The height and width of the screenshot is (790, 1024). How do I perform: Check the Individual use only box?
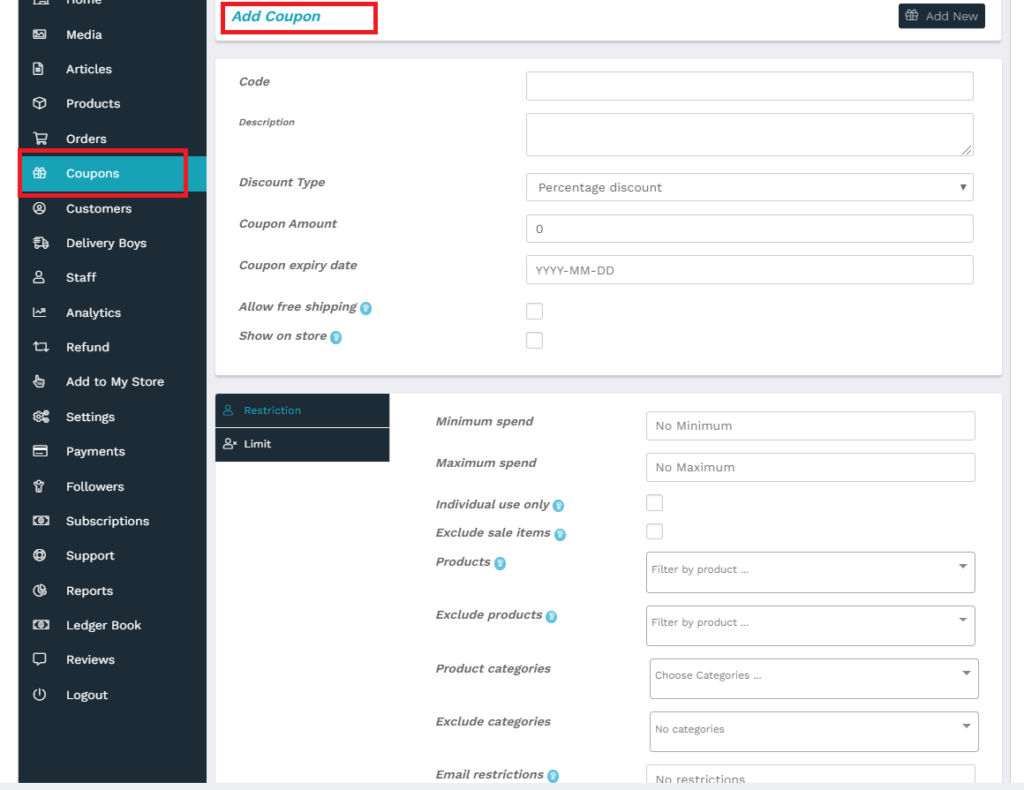click(x=654, y=503)
